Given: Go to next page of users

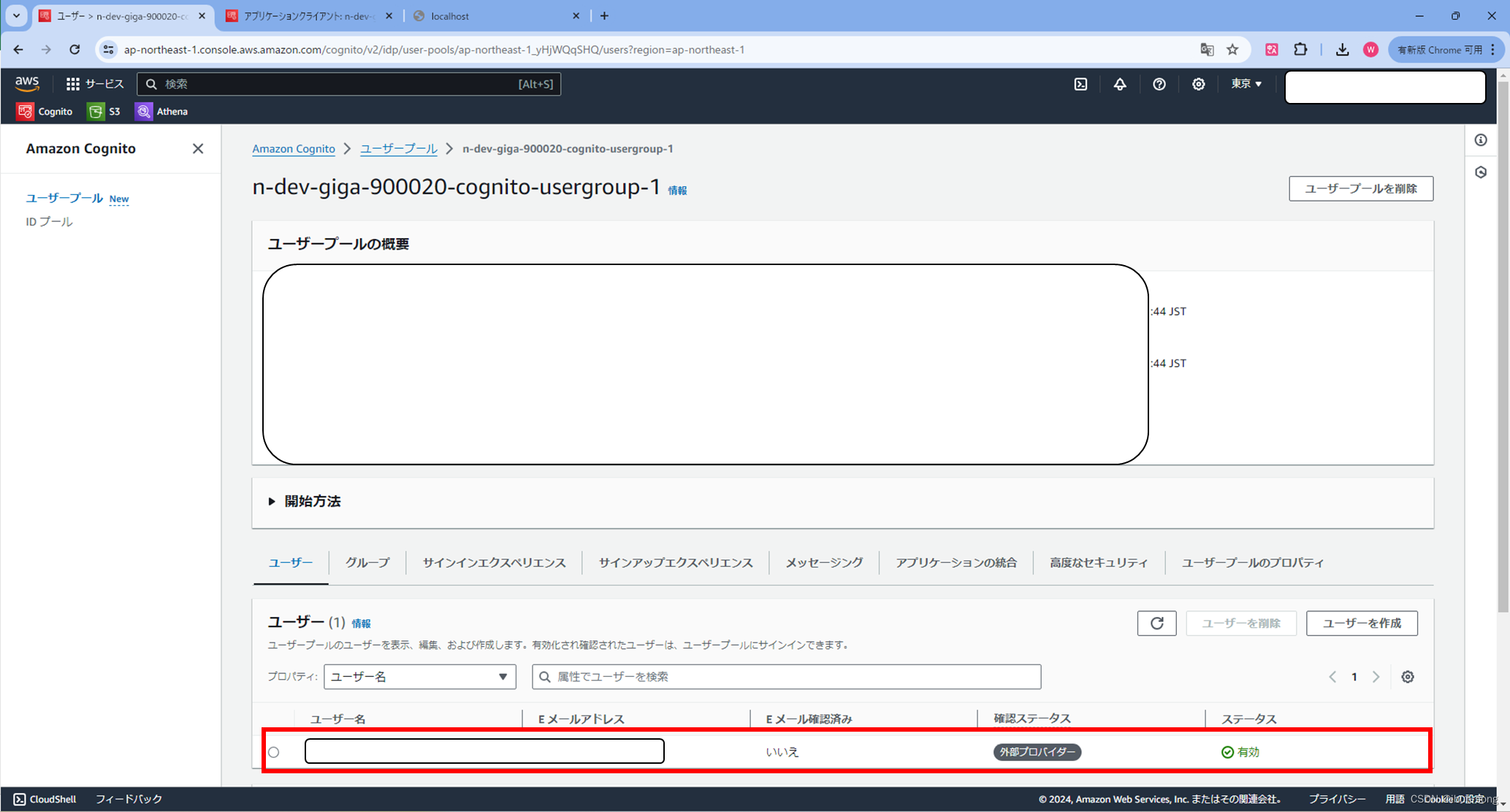Looking at the screenshot, I should click(x=1376, y=677).
